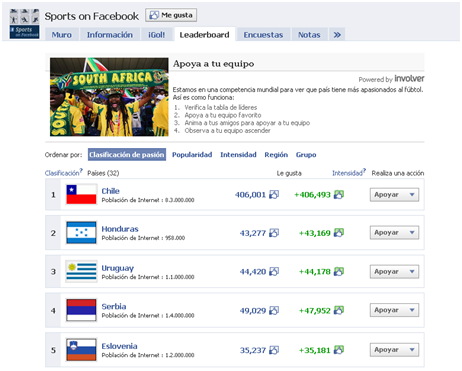
Task: Click the intensity value +406,493
Action: point(312,195)
